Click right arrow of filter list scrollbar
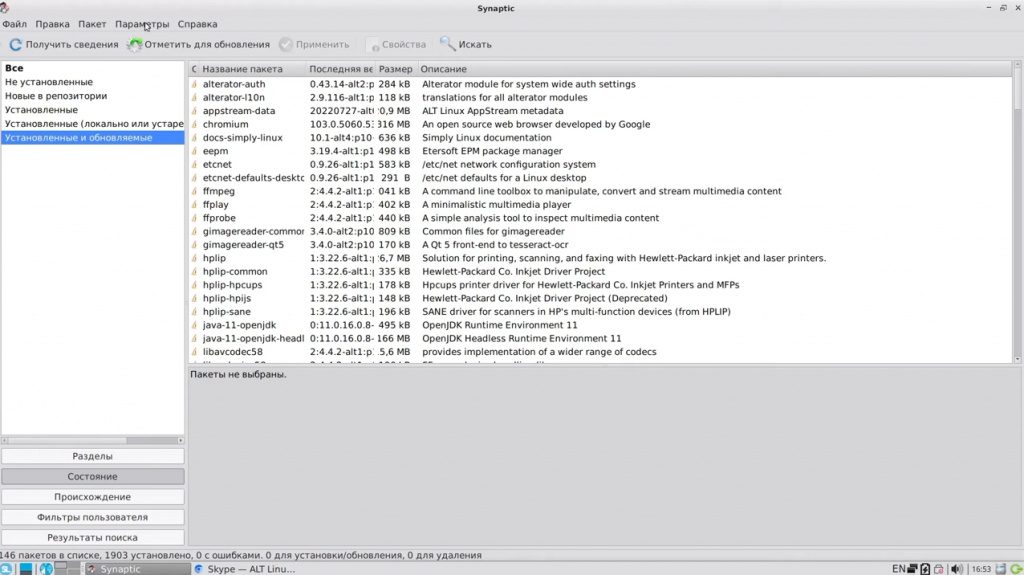The height and width of the screenshot is (575, 1024). point(181,440)
